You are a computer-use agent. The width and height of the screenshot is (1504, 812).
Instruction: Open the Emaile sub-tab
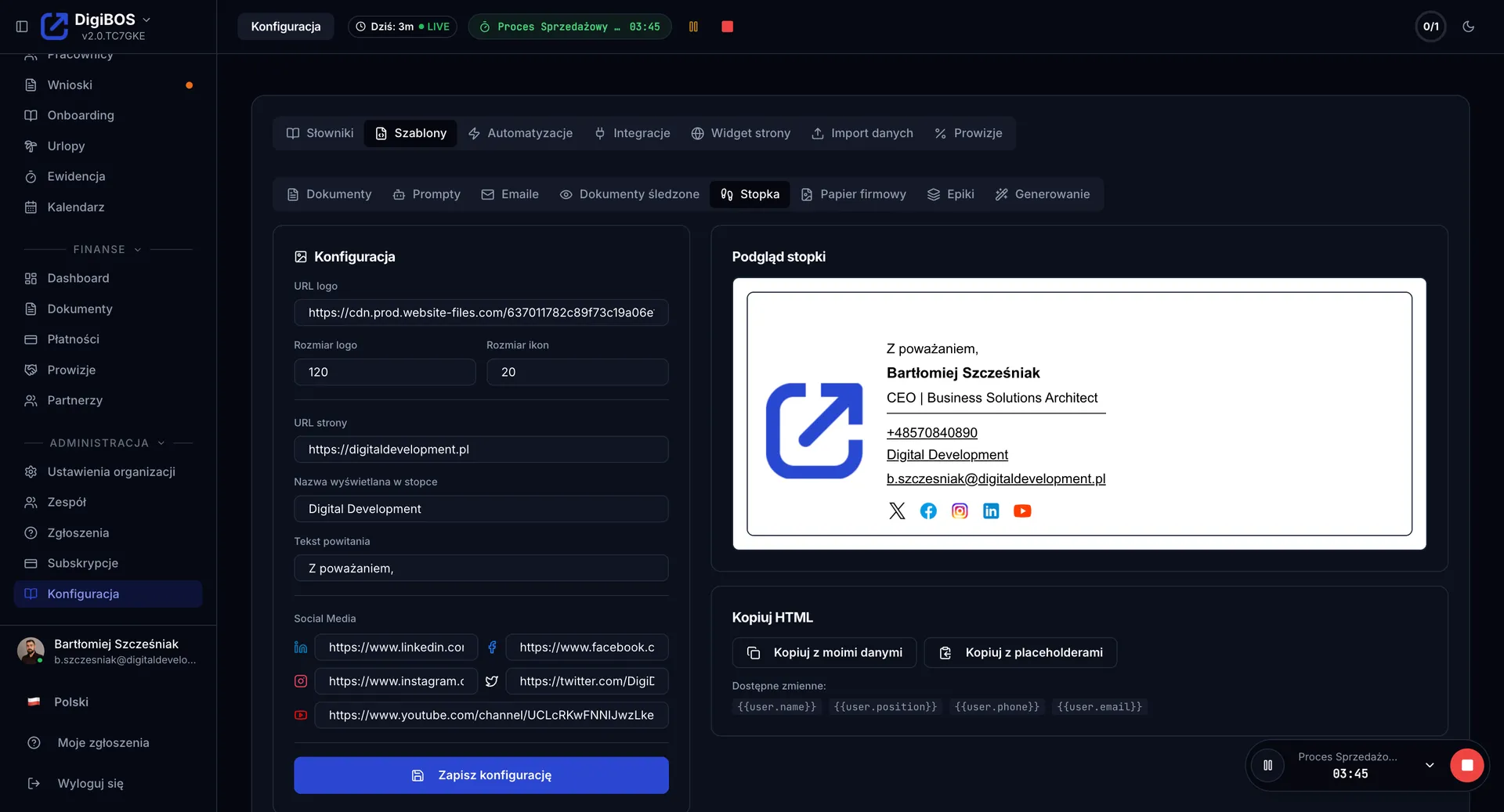510,194
